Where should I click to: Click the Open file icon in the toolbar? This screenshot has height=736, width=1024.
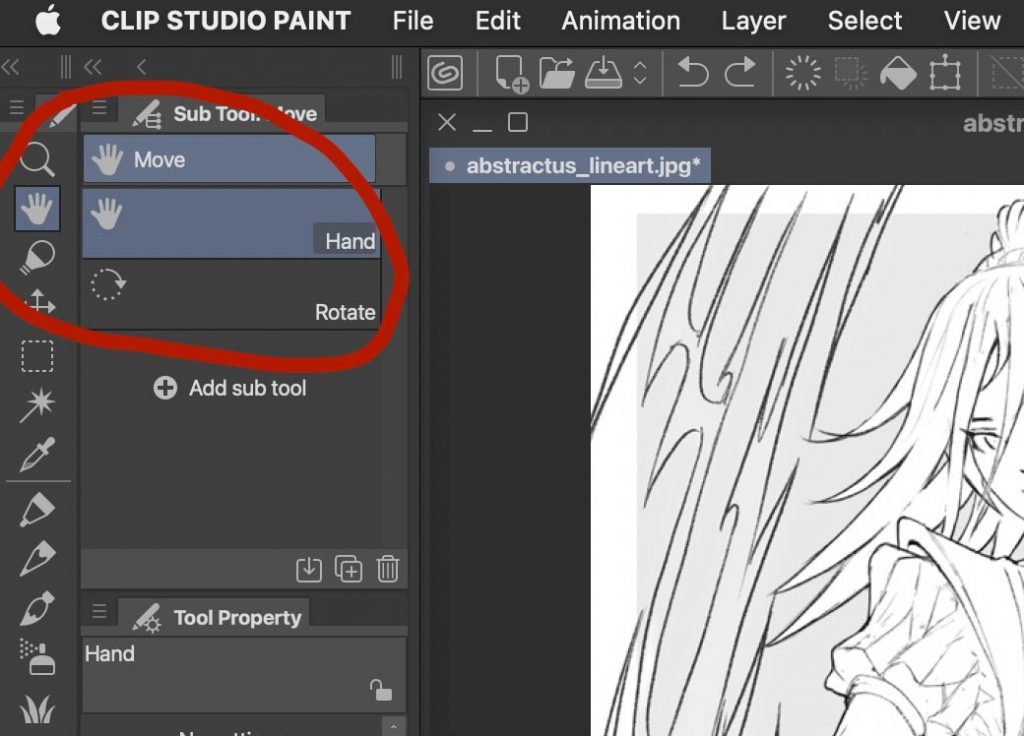coord(557,72)
